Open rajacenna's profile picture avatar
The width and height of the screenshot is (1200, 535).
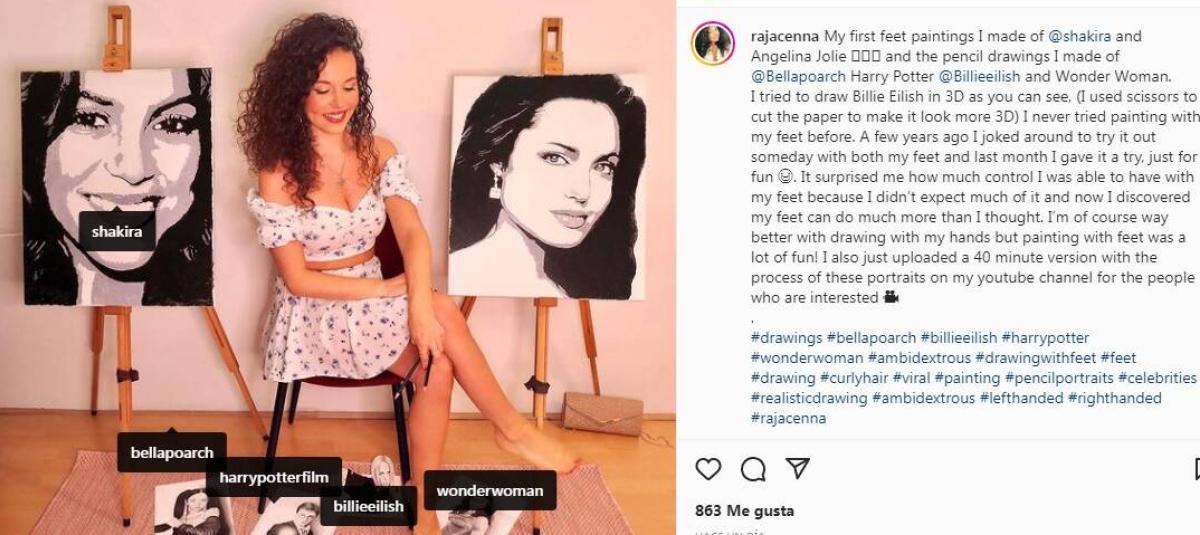[x=713, y=43]
